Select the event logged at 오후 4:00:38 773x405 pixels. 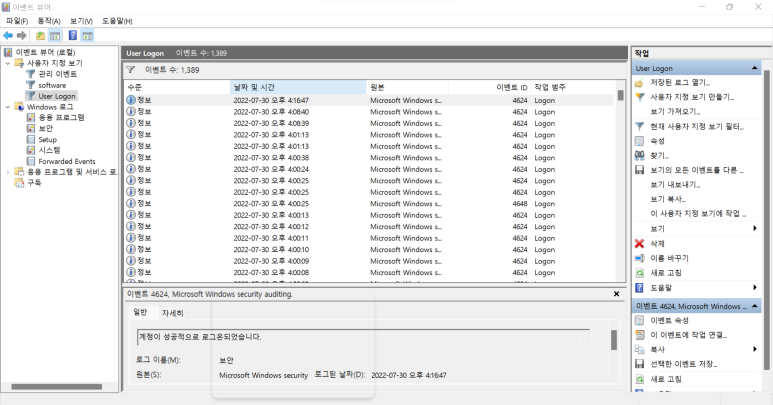pos(369,158)
